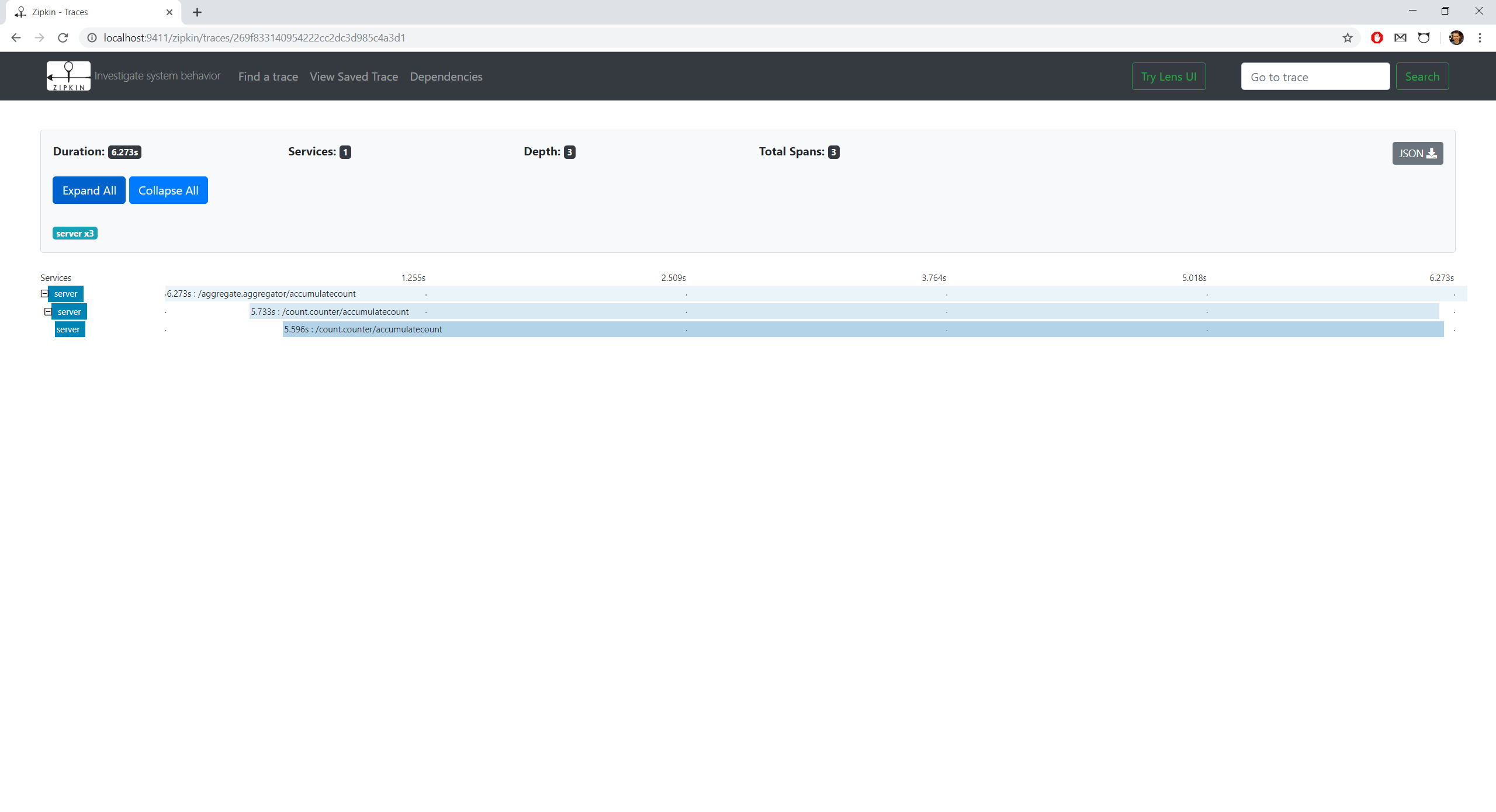Screen dimensions: 1496x812
Task: Open the Dependencies page
Action: (446, 77)
